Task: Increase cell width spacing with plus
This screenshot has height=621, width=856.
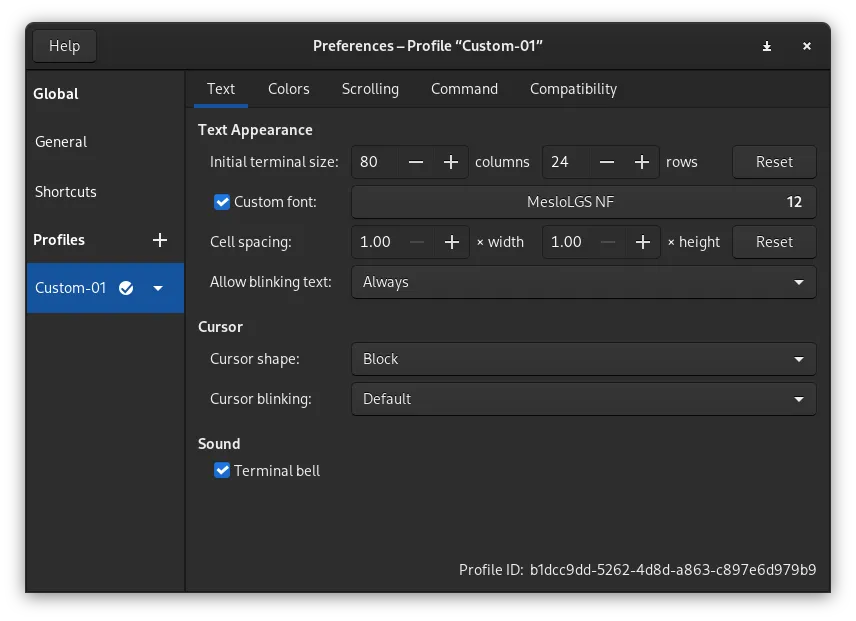Action: [451, 242]
